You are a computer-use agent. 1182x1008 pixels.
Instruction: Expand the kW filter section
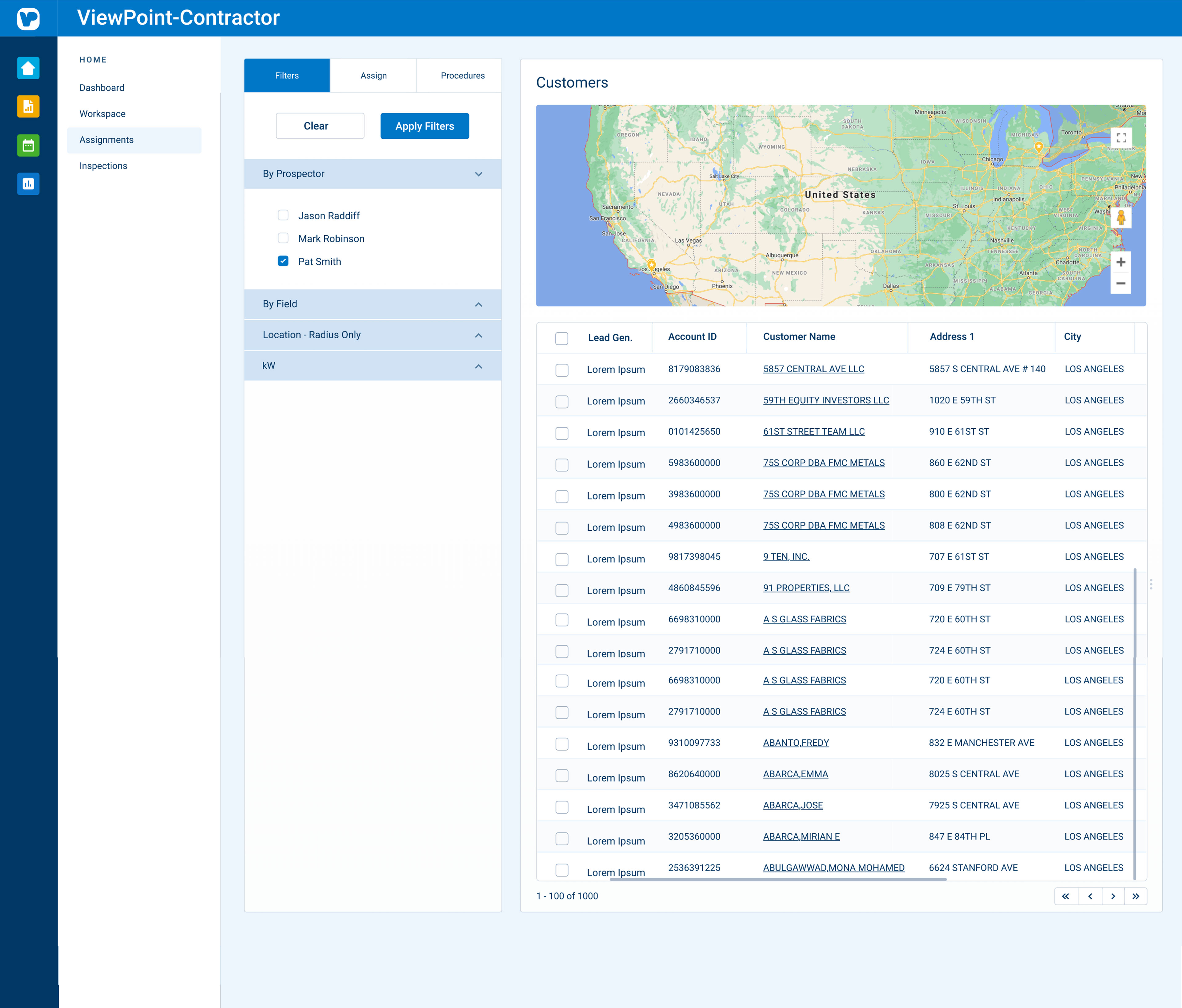tap(478, 366)
